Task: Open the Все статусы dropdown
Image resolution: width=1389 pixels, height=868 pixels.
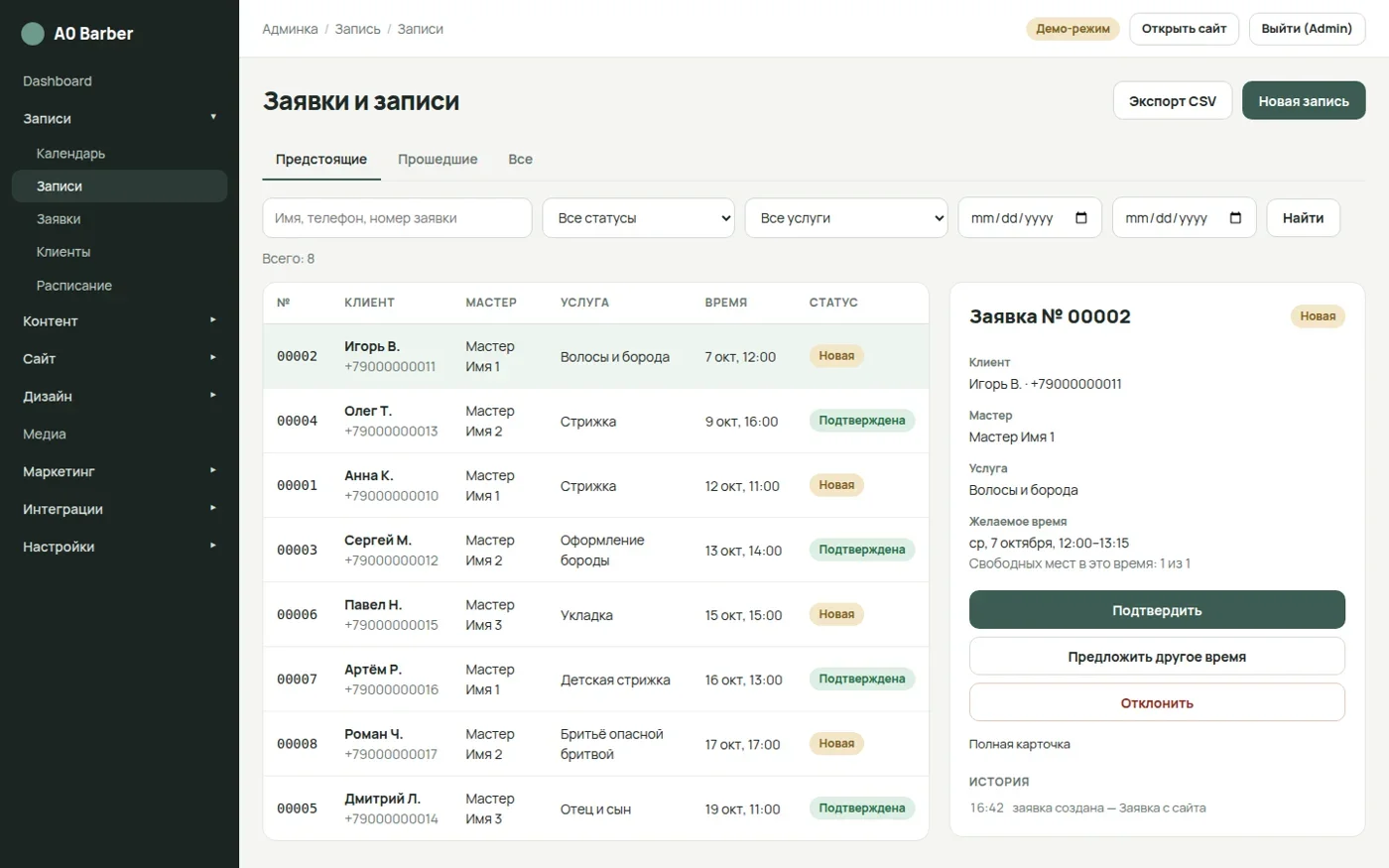Action: pyautogui.click(x=638, y=218)
